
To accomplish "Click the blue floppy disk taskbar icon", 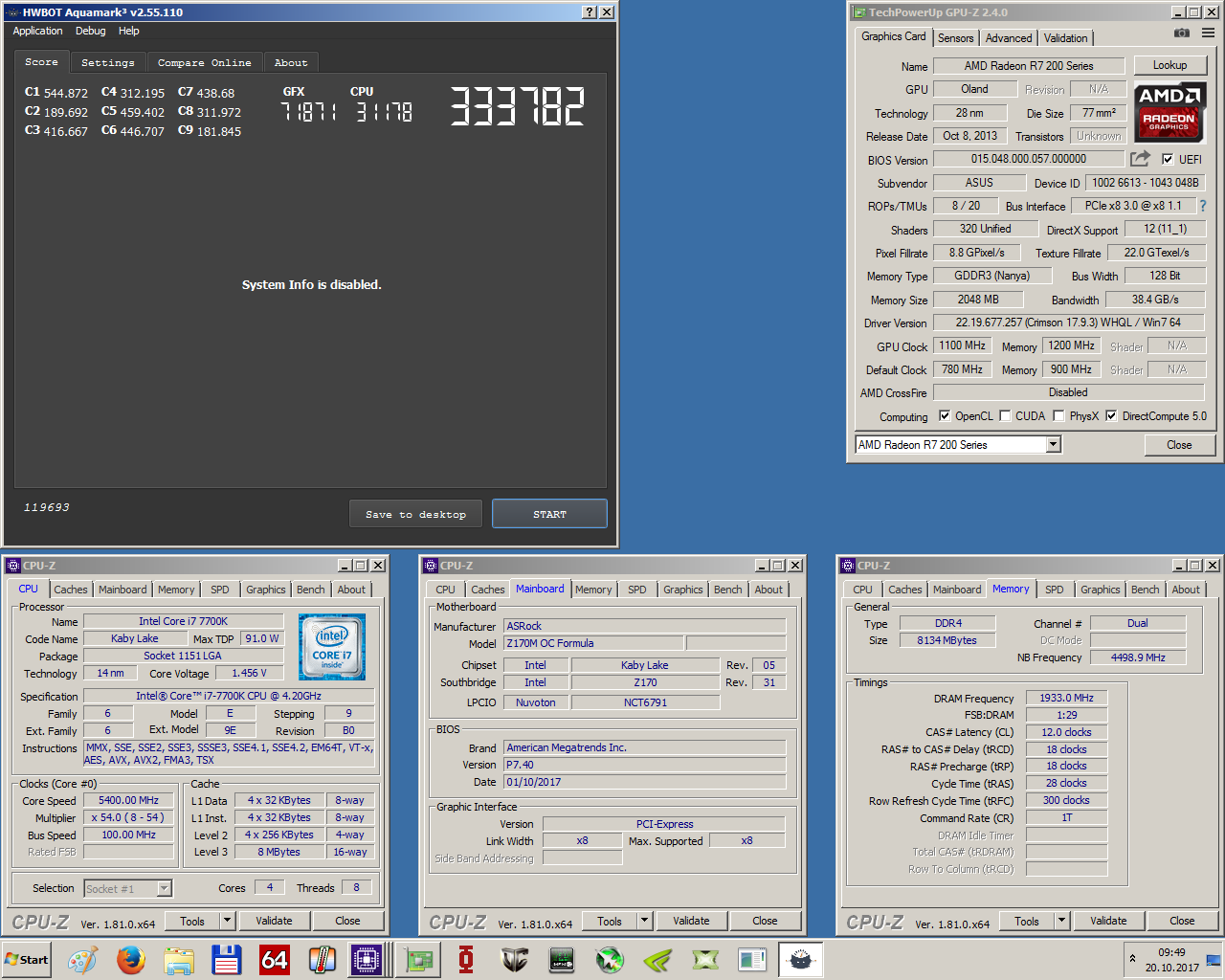I will tap(227, 960).
